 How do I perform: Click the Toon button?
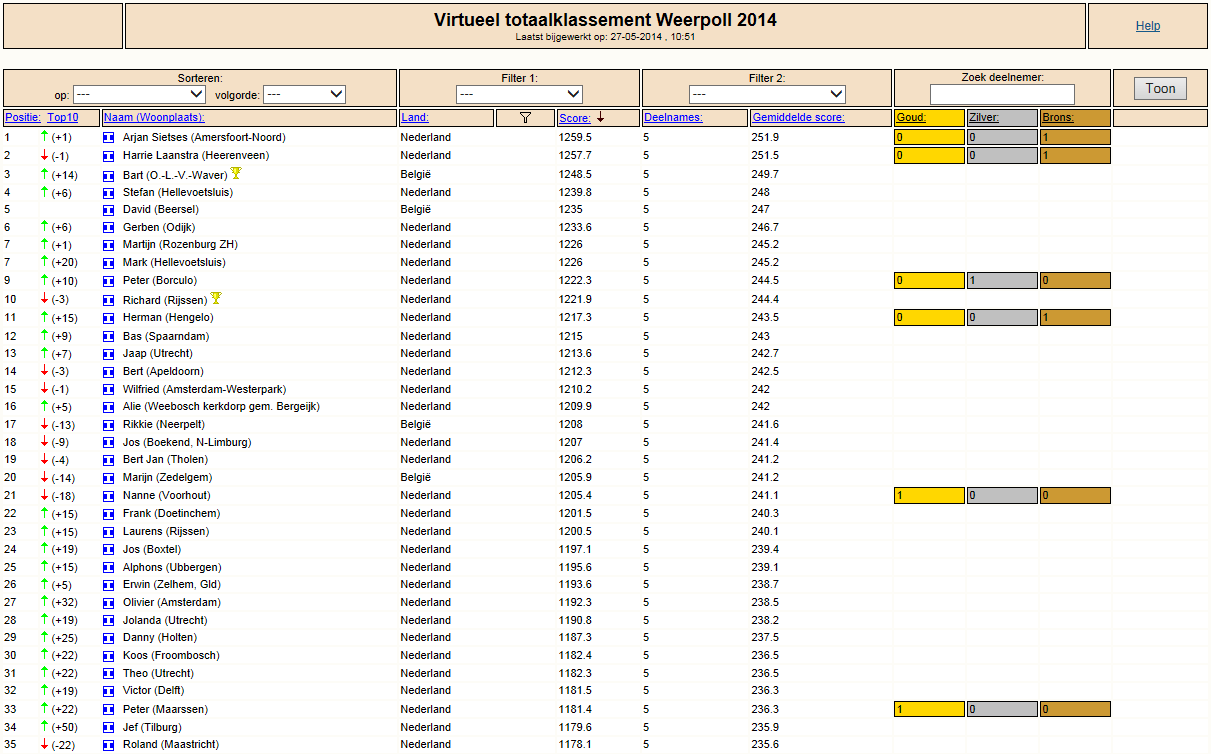tap(1160, 89)
